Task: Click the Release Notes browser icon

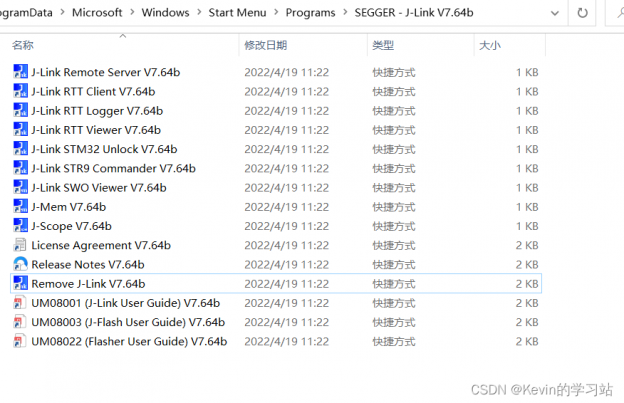Action: (x=21, y=265)
